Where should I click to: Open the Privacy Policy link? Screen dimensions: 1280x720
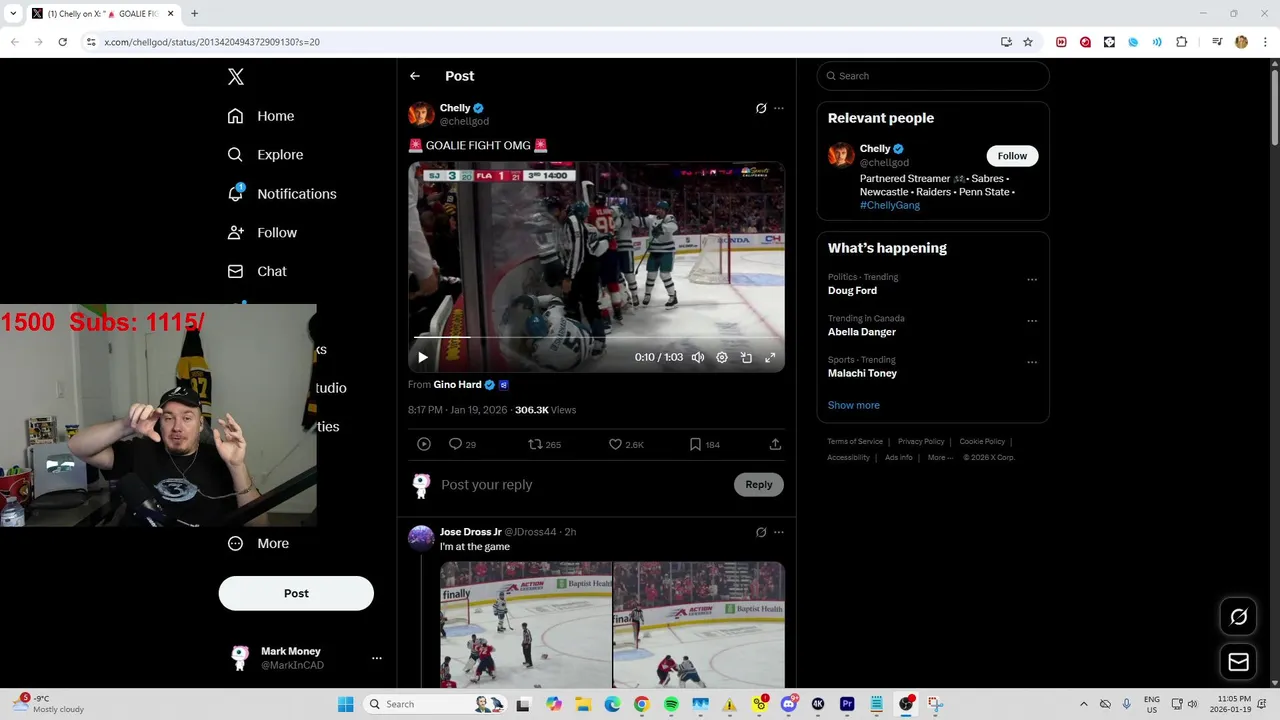[x=921, y=441]
